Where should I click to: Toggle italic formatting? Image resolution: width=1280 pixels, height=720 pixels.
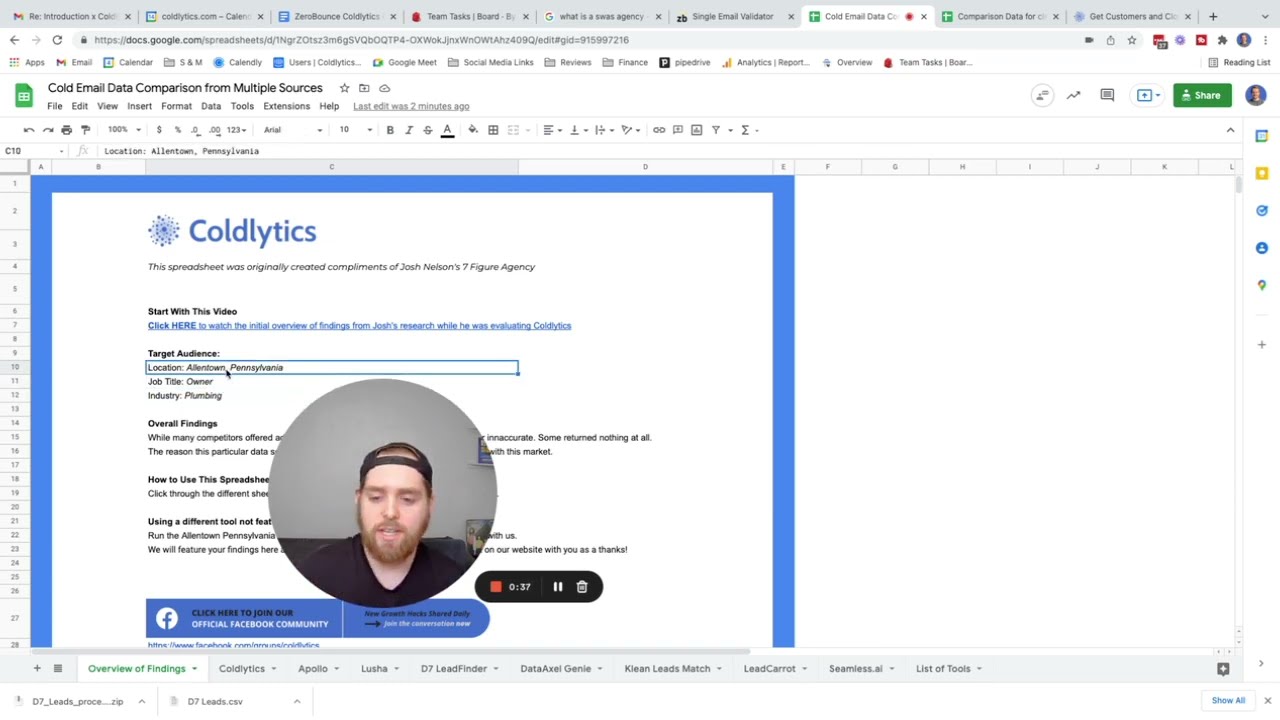coord(409,130)
